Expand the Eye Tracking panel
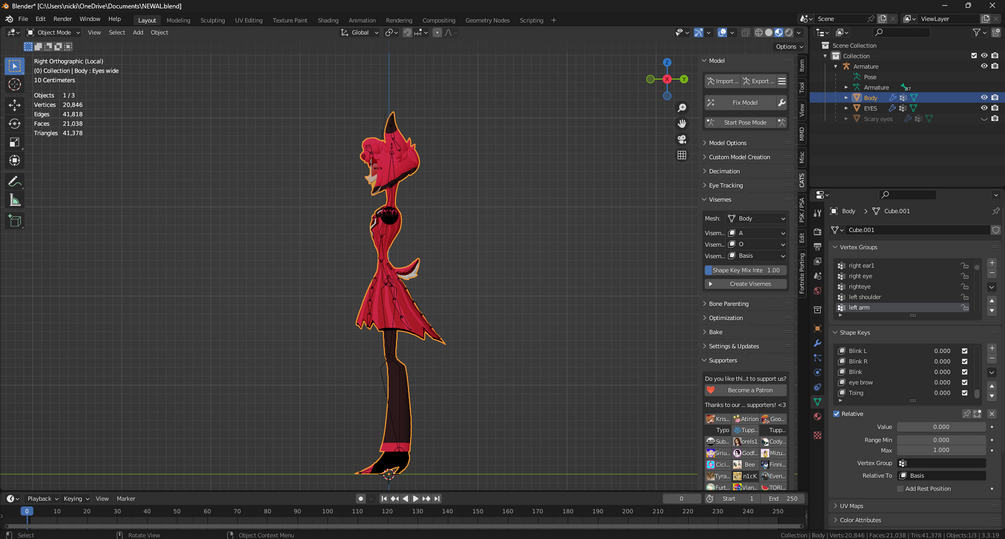1005x539 pixels. click(726, 185)
